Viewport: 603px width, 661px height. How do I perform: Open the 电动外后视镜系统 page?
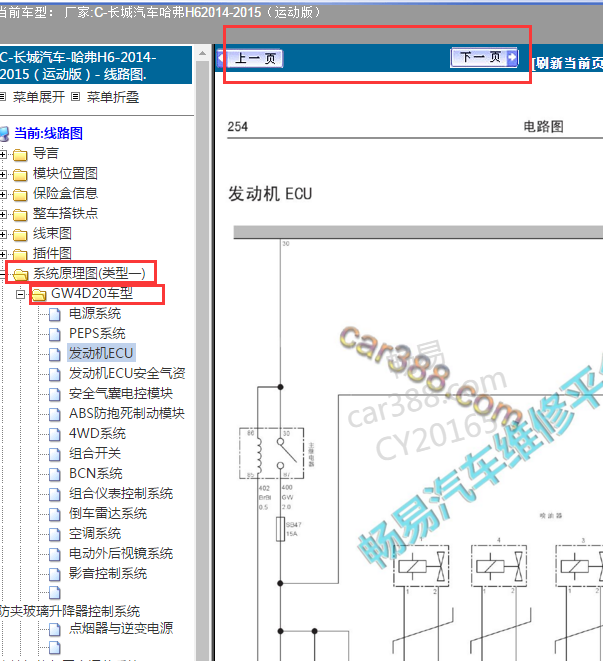click(x=121, y=554)
